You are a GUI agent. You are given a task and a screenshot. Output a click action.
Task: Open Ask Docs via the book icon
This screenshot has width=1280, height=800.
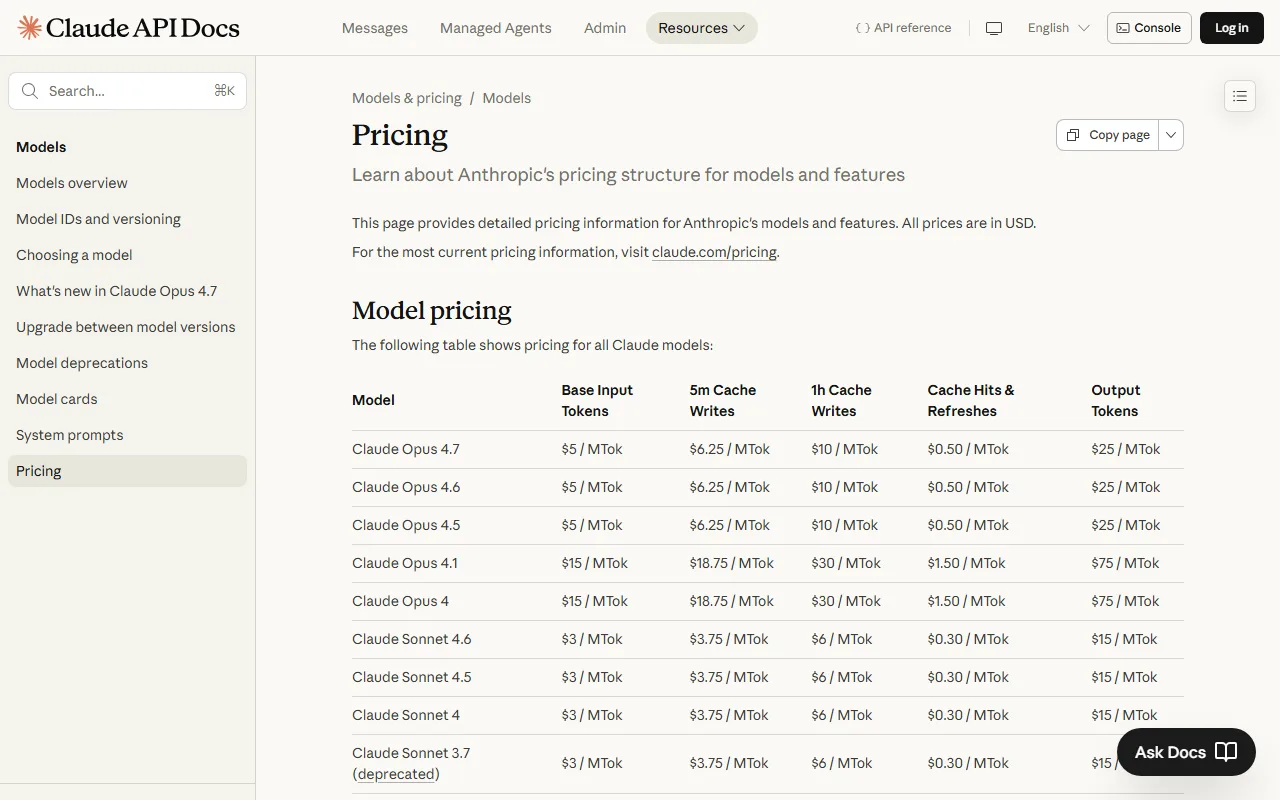(1226, 752)
